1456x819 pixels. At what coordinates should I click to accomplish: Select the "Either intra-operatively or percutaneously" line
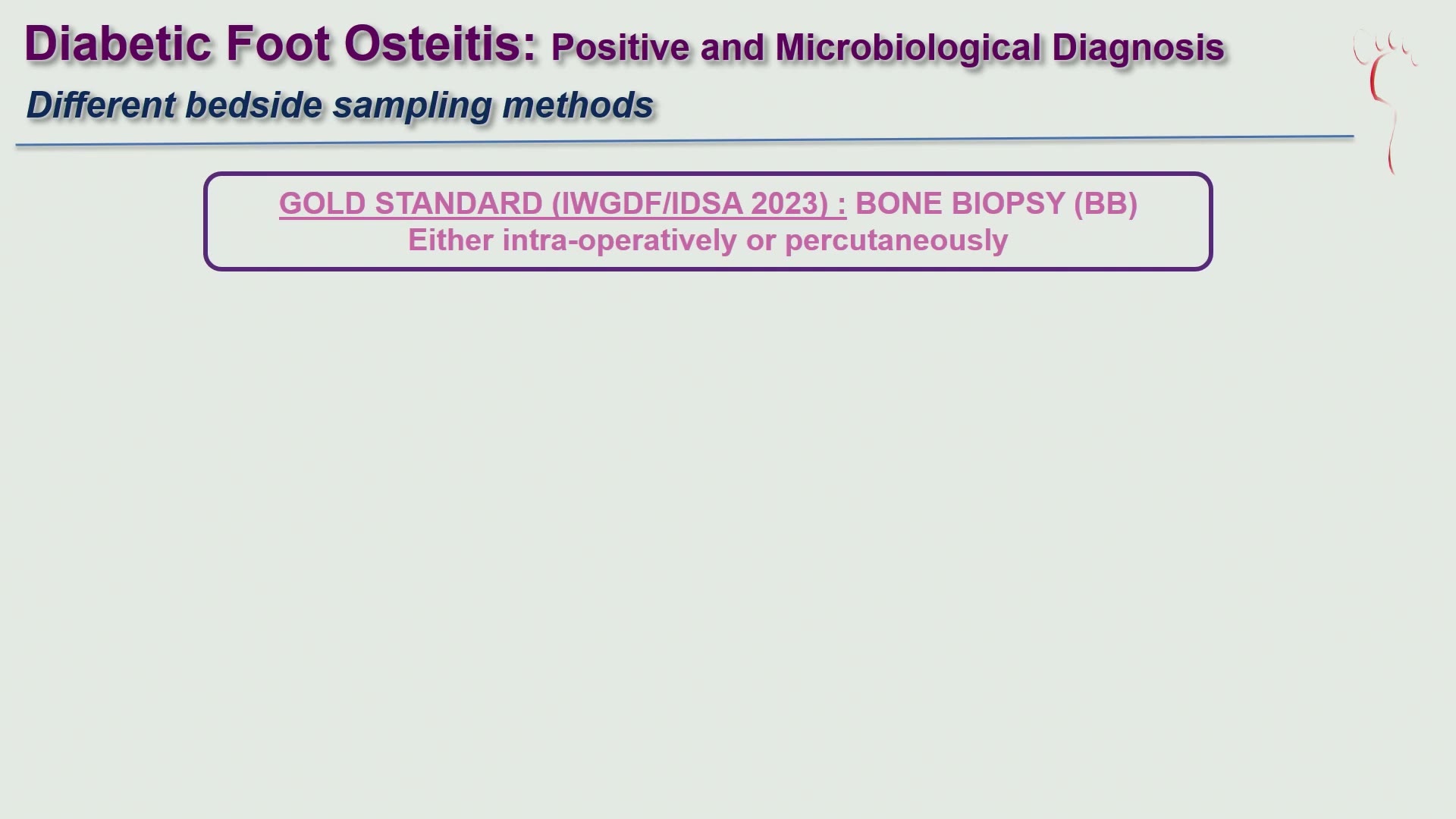(x=708, y=240)
